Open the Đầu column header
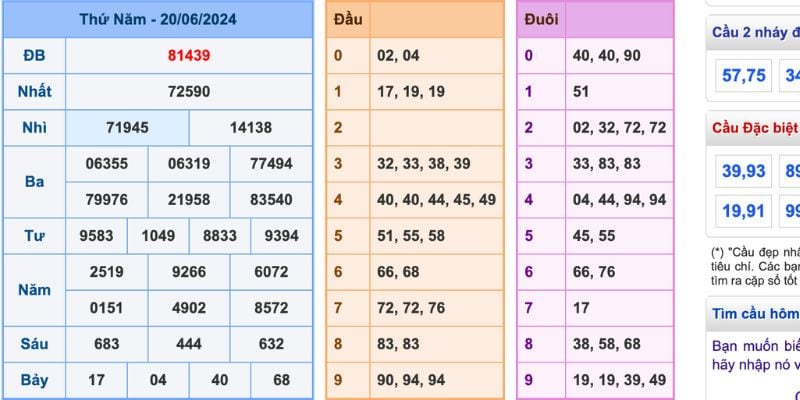Image resolution: width=800 pixels, height=400 pixels. coord(349,19)
